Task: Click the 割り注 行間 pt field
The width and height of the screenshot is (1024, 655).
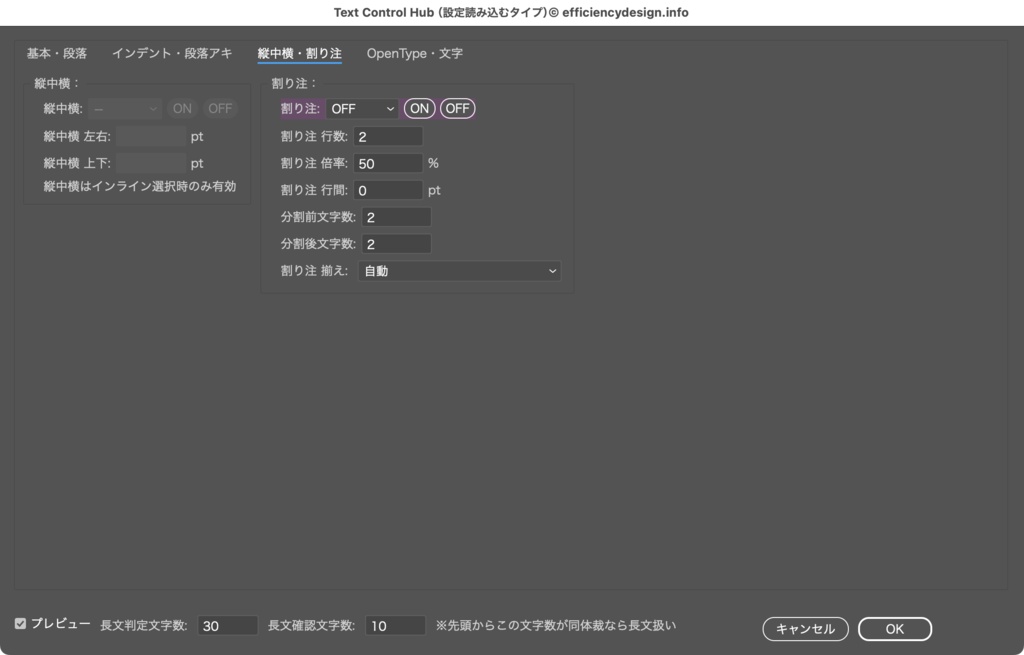Action: [x=388, y=190]
